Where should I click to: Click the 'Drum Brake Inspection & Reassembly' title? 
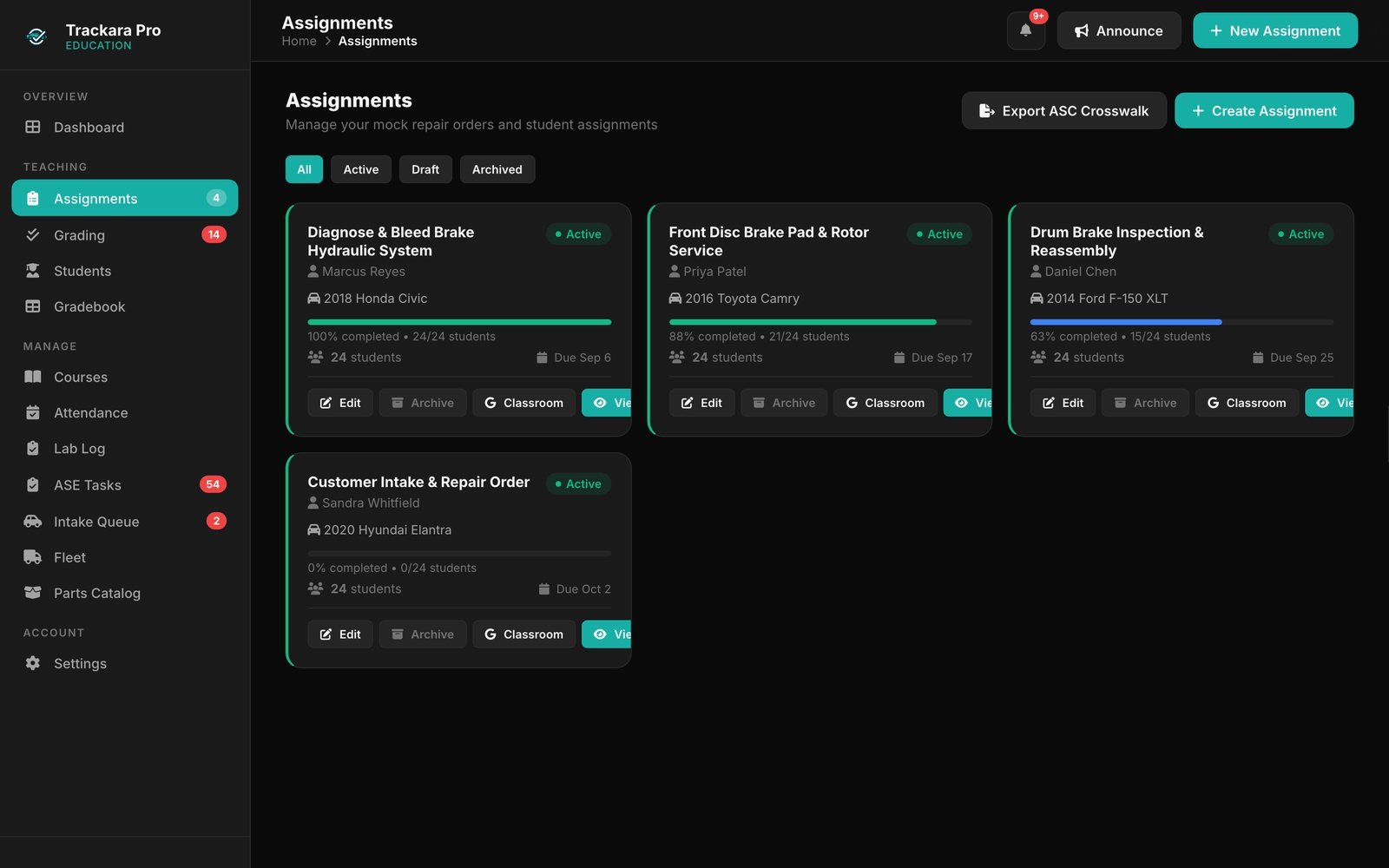(1116, 241)
